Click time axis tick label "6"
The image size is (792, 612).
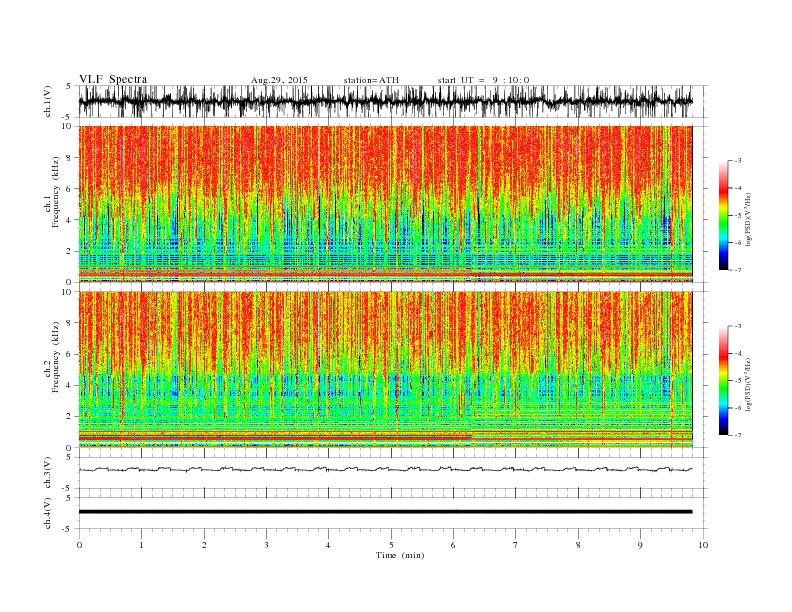(454, 545)
